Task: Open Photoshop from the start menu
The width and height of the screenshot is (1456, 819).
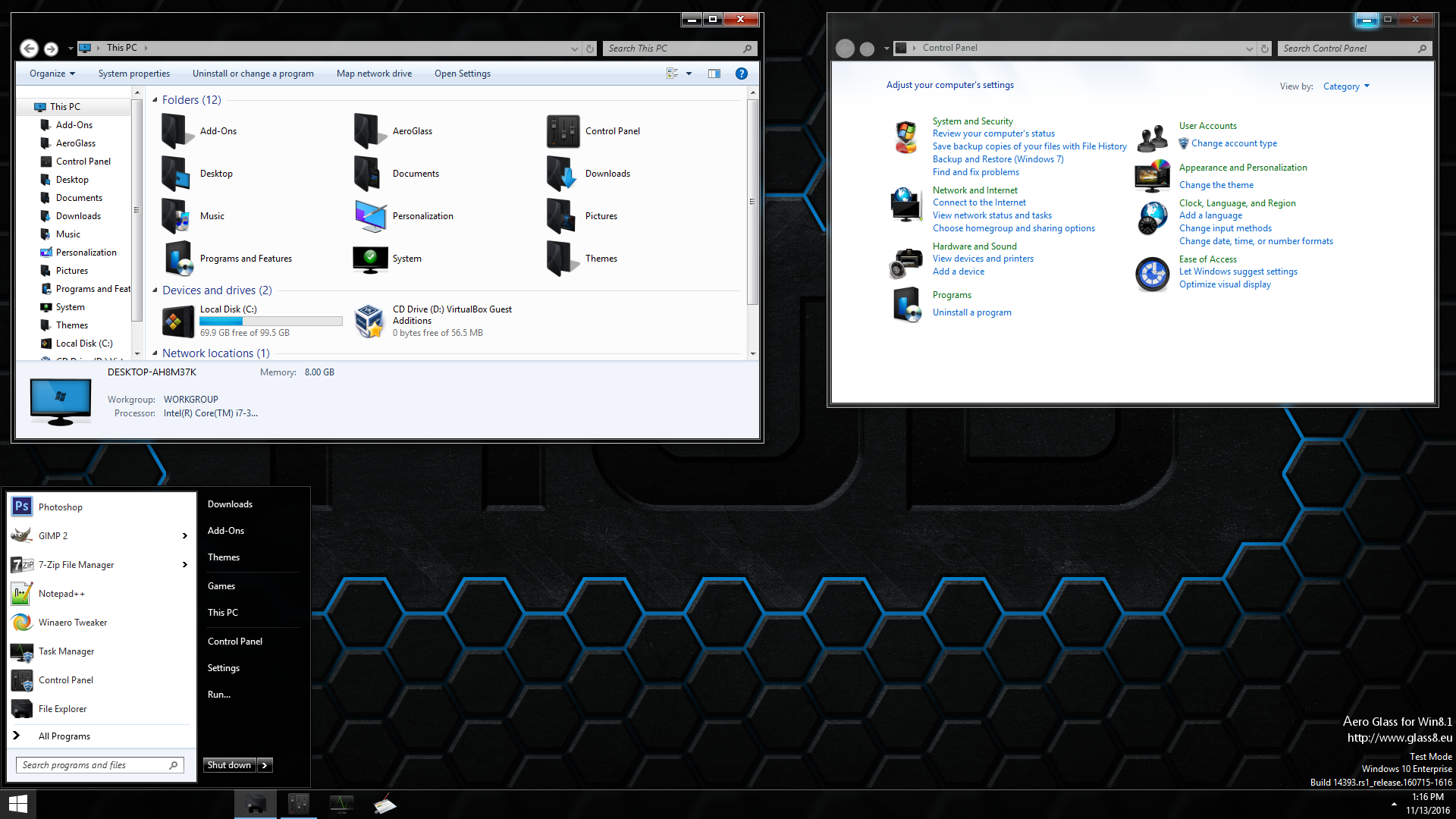Action: (102, 507)
